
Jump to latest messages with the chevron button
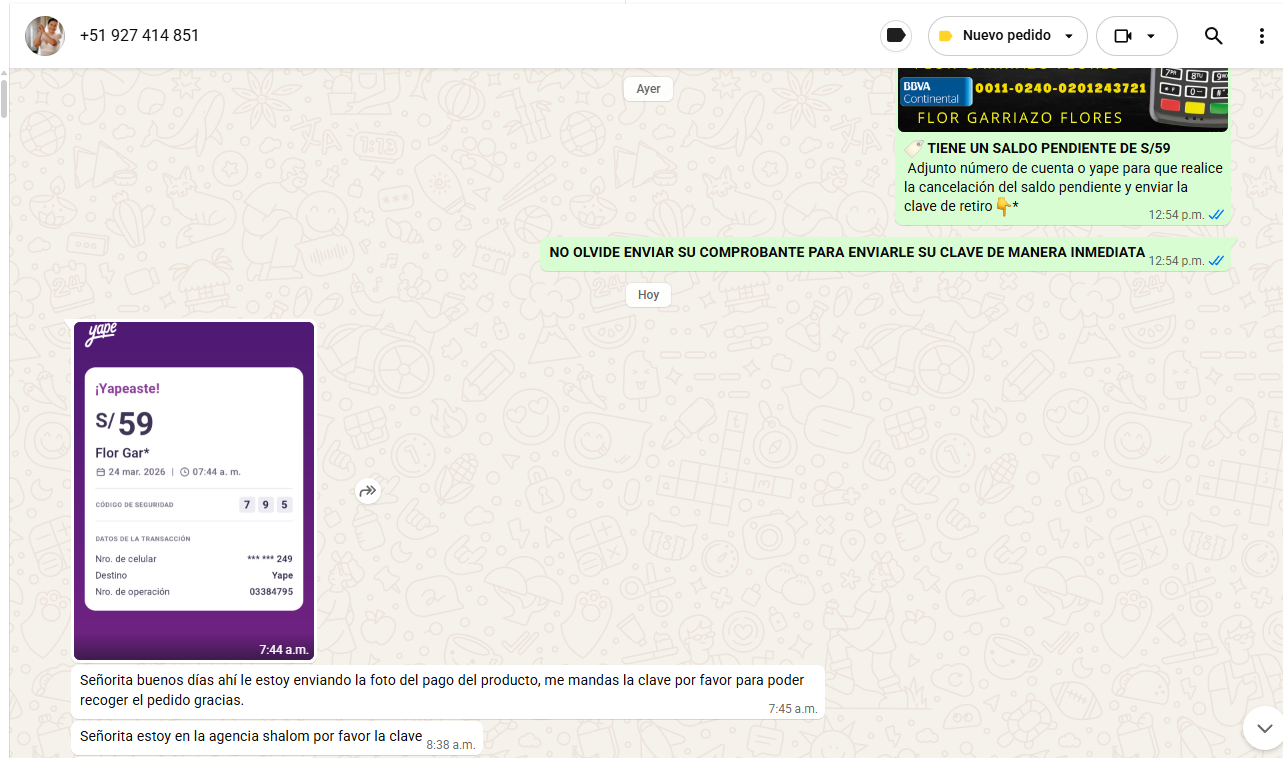coord(1263,728)
